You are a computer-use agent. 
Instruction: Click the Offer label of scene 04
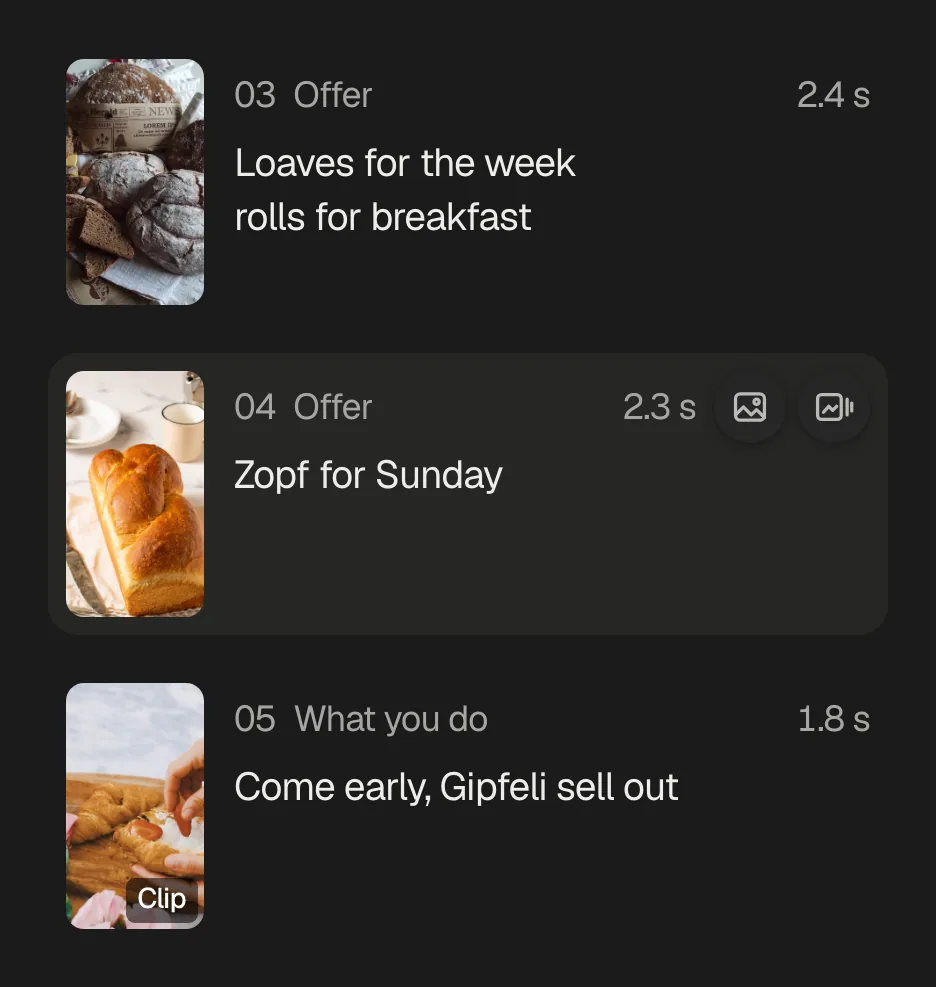[333, 407]
